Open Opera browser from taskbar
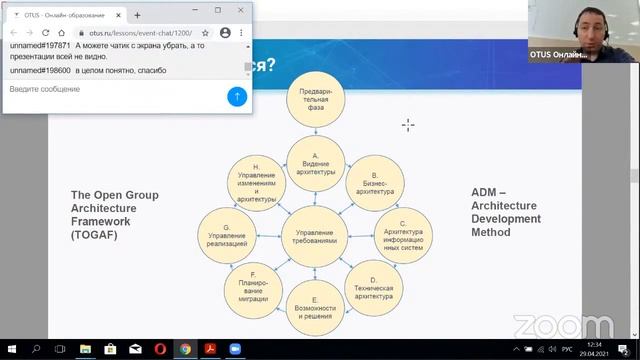This screenshot has width=640, height=360. tap(160, 349)
